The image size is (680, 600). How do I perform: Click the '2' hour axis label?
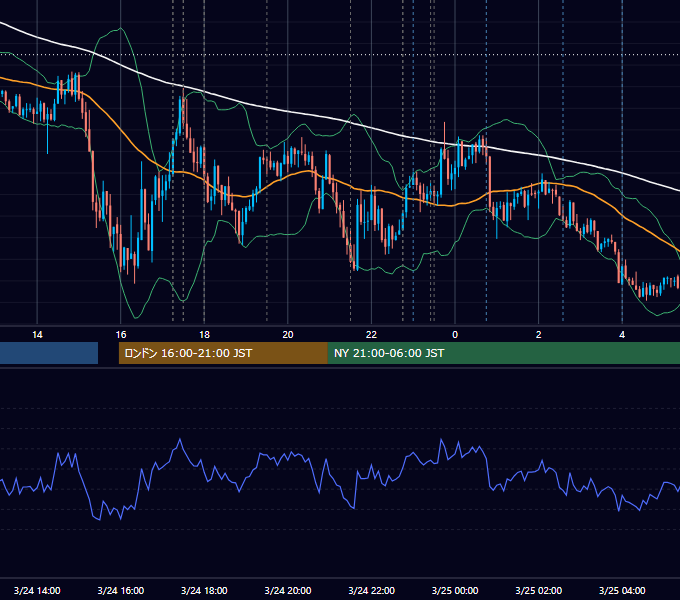pyautogui.click(x=539, y=335)
